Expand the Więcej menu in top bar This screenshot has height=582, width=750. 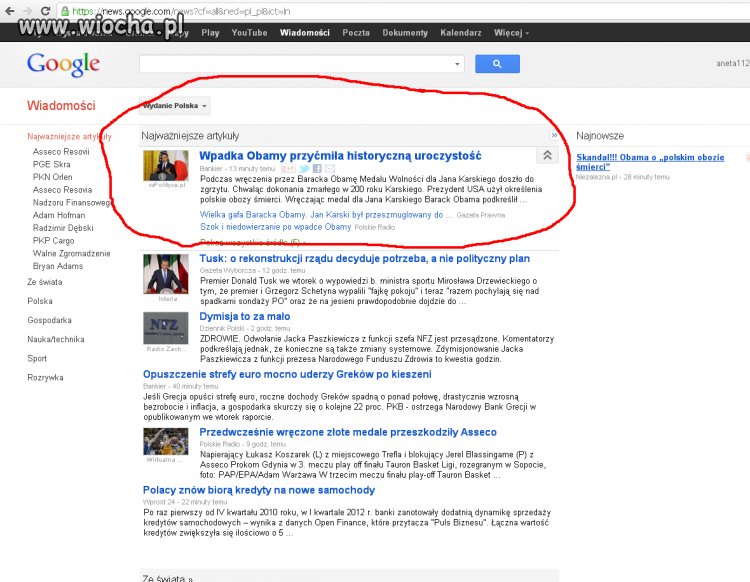click(x=511, y=33)
